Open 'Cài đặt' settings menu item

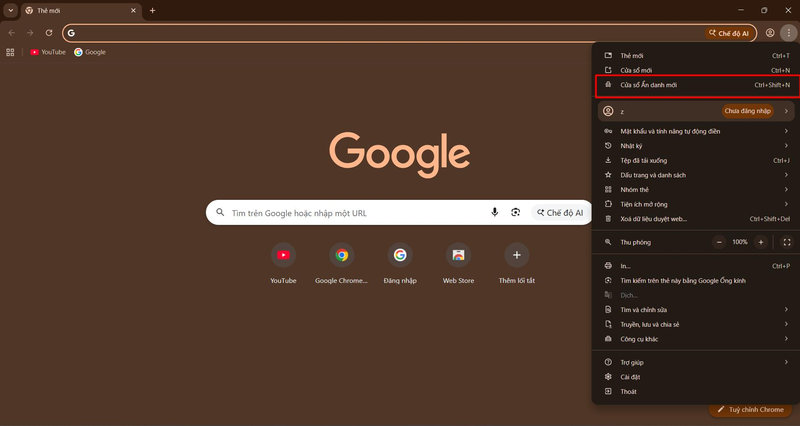click(696, 377)
